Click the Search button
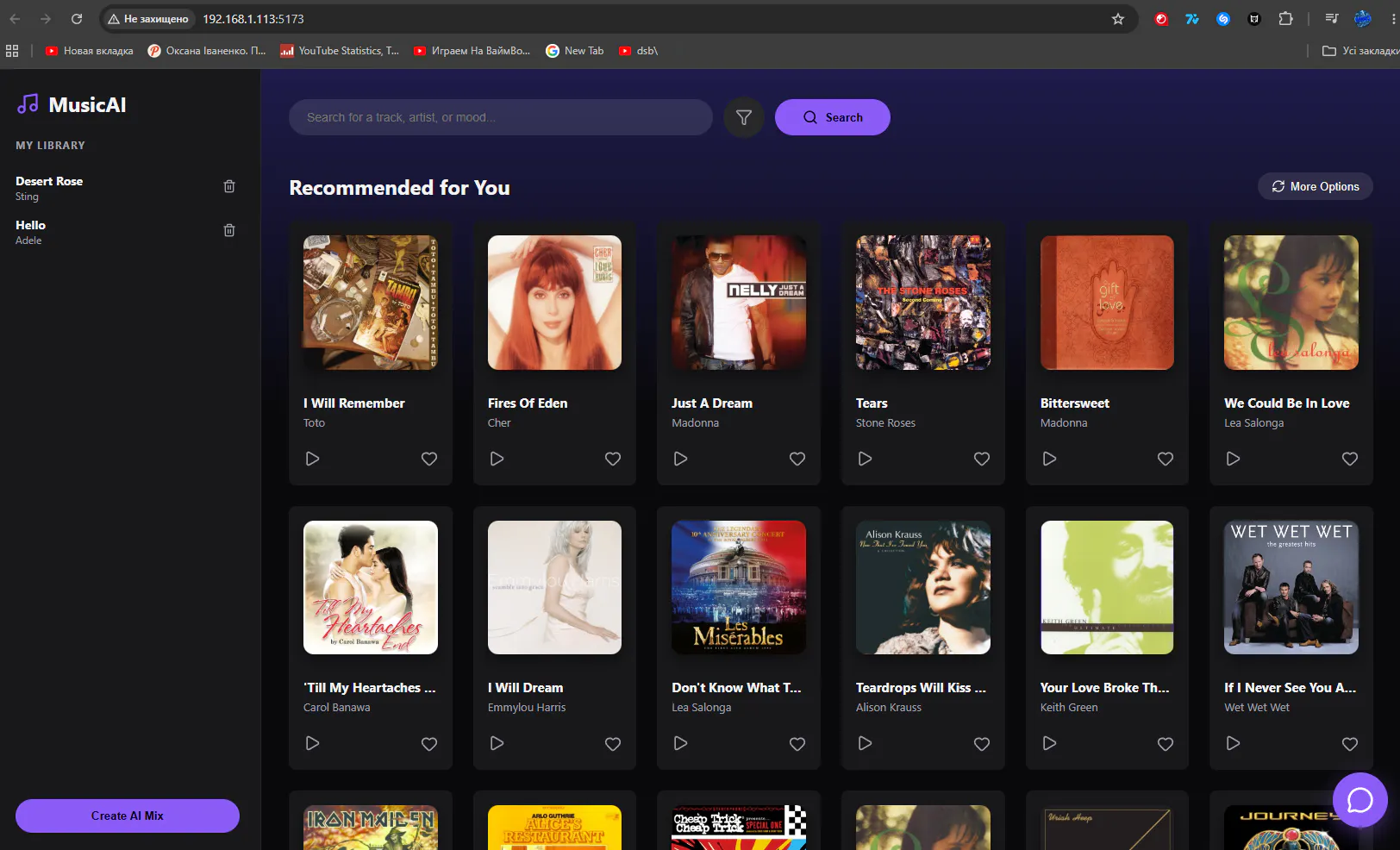Screen dimensions: 1400x850 833,117
